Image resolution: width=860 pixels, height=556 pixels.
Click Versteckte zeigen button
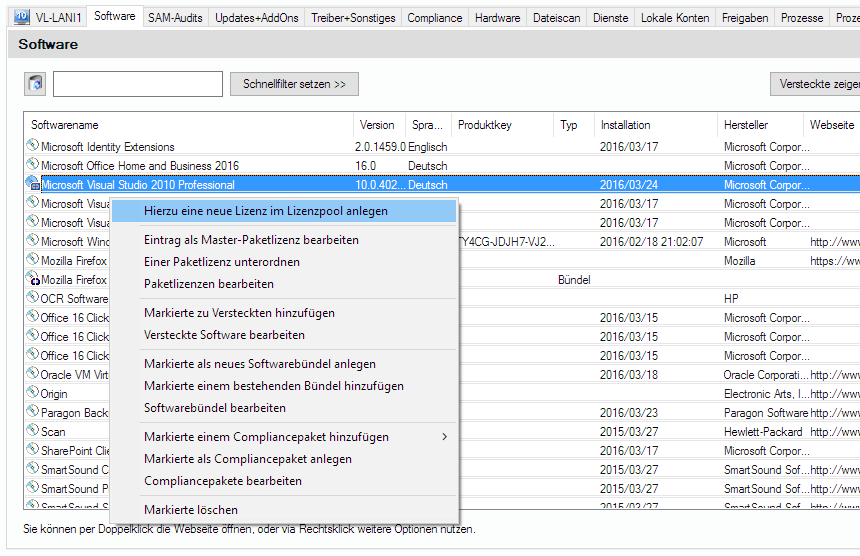pos(815,84)
